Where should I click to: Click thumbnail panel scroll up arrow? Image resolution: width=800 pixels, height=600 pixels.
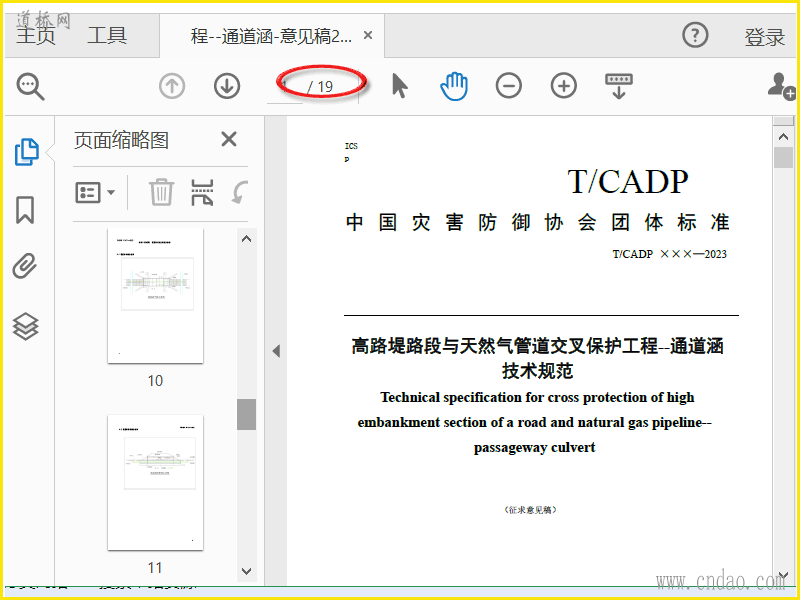246,238
